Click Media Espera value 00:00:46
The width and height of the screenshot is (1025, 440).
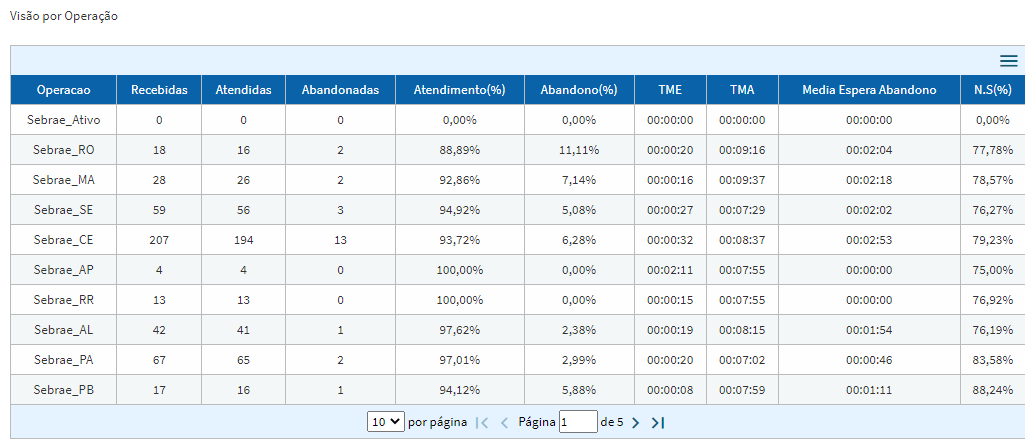pyautogui.click(x=869, y=360)
